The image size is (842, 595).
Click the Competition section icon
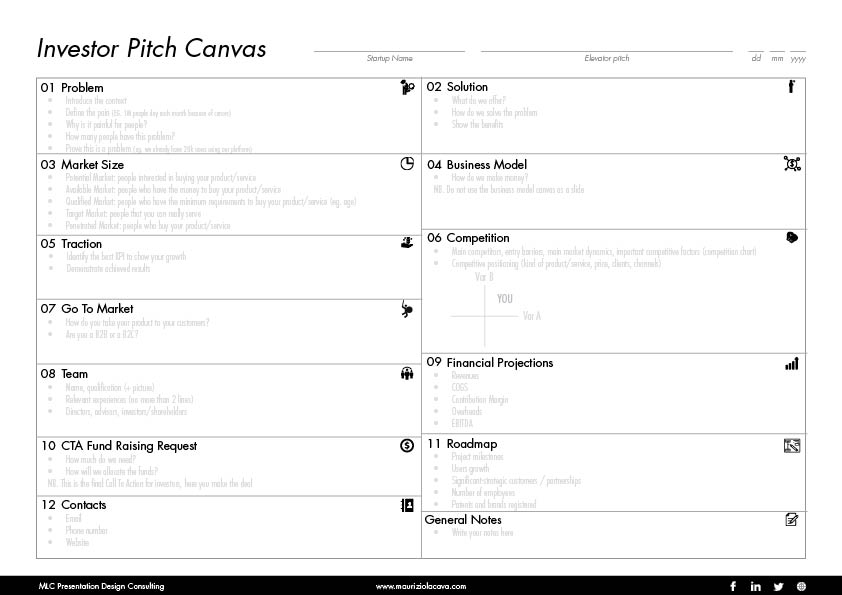(792, 237)
